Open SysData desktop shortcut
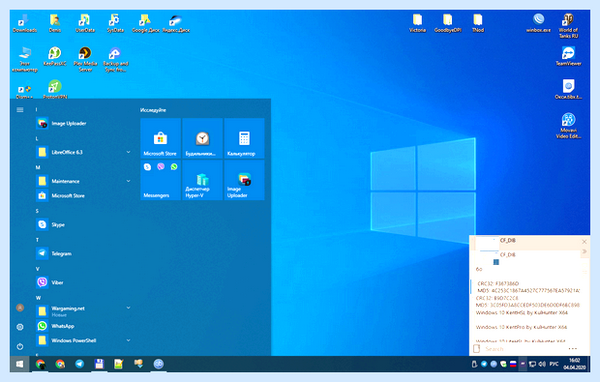600x382 pixels. tap(115, 23)
